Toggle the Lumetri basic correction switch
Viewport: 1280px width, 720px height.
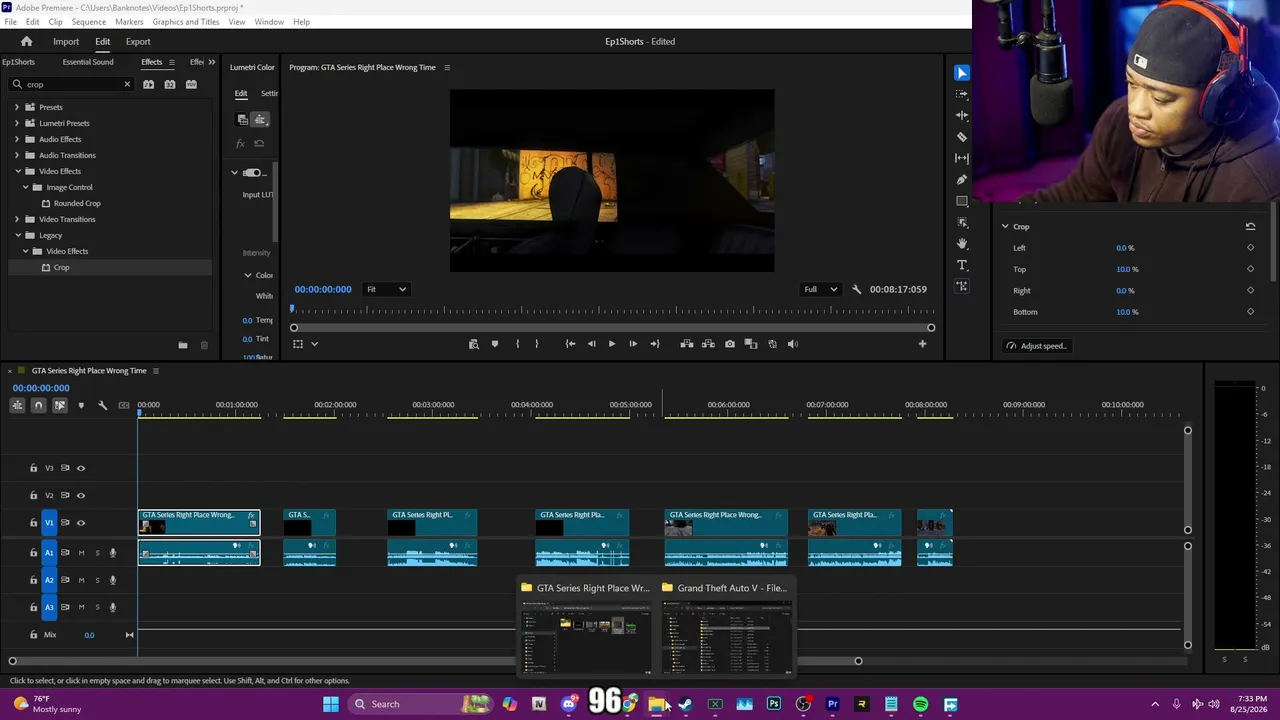(252, 173)
